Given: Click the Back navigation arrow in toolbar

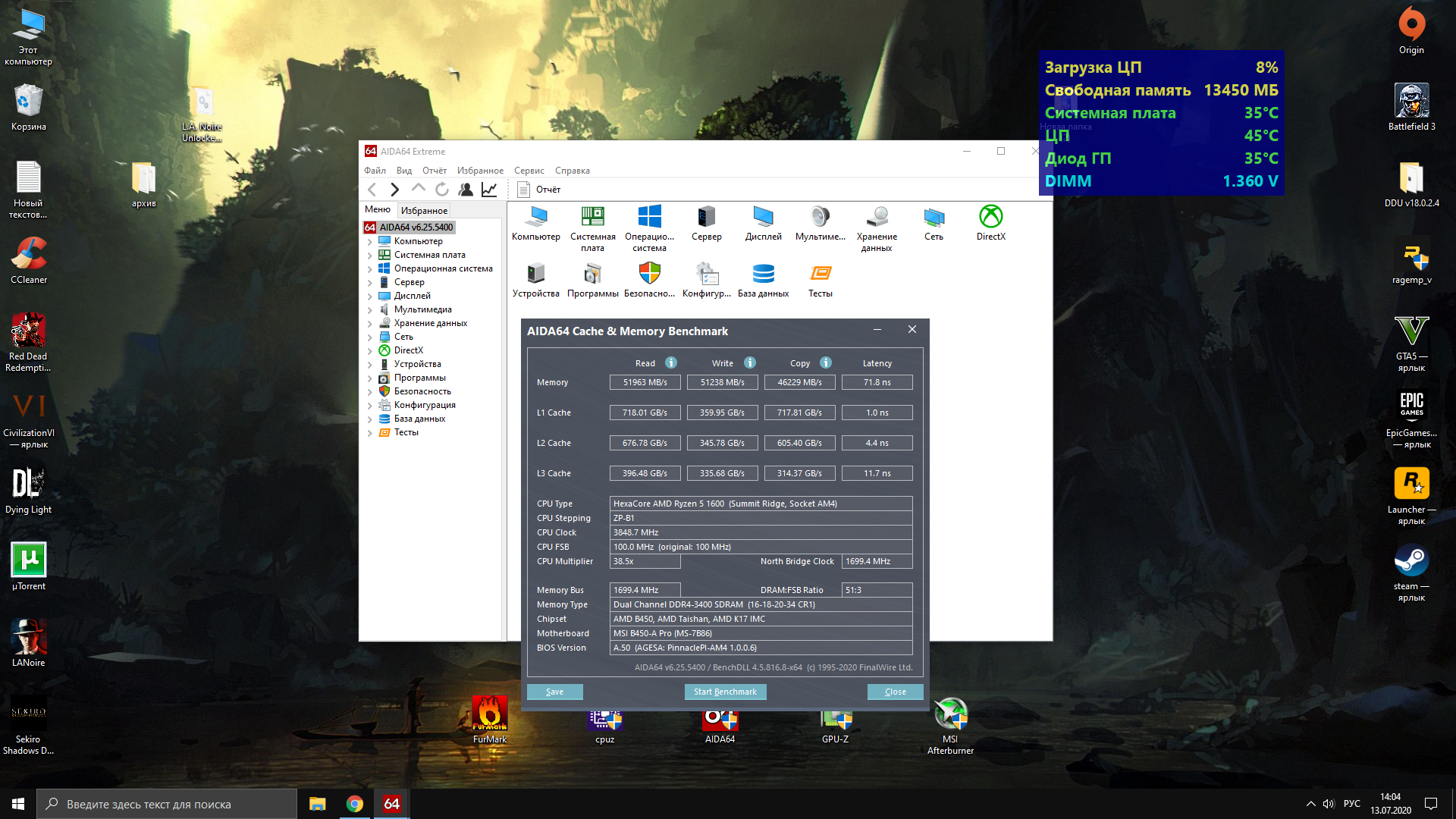Looking at the screenshot, I should pos(372,190).
